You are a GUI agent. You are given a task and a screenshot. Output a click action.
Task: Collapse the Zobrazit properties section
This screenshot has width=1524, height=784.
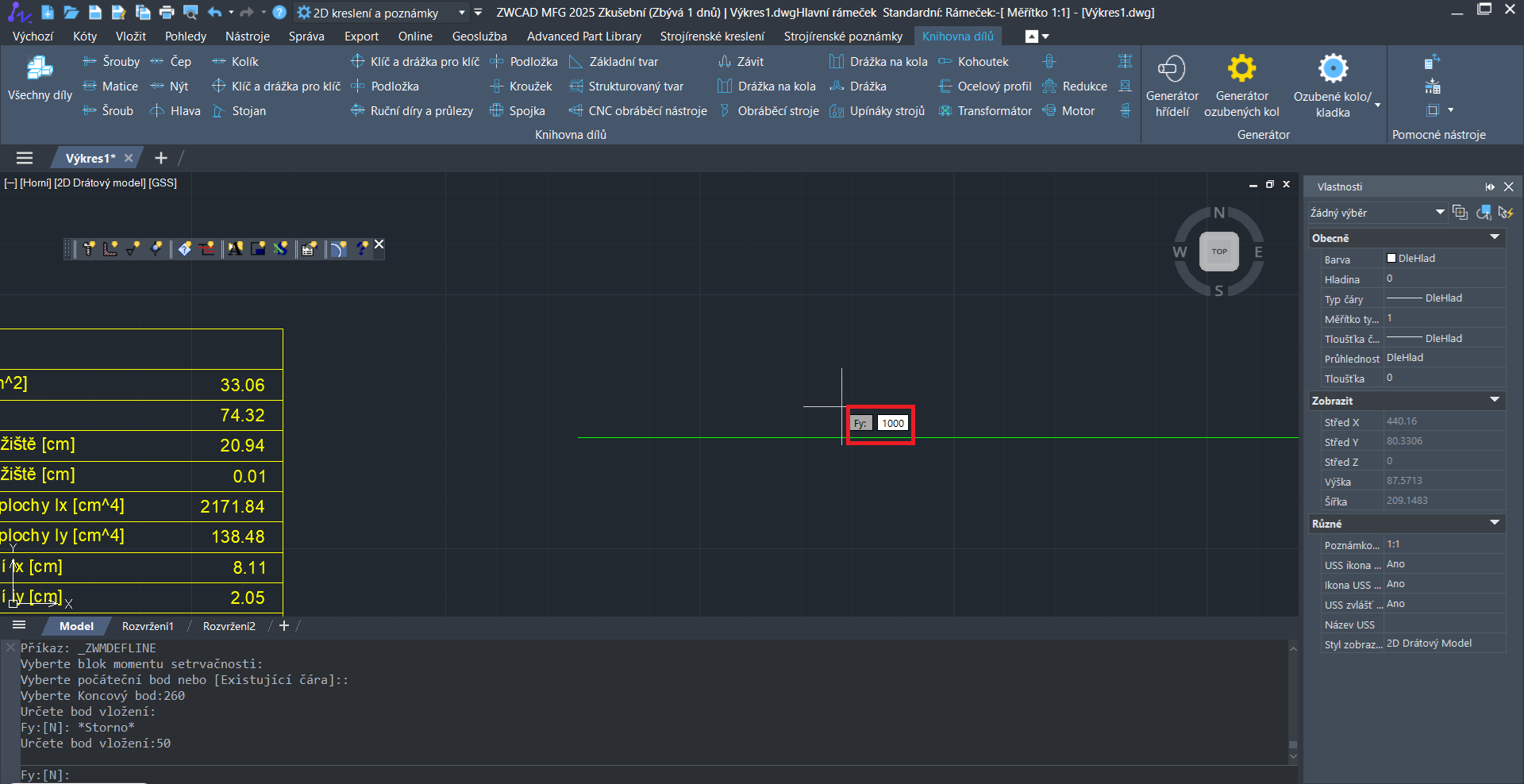coord(1494,401)
